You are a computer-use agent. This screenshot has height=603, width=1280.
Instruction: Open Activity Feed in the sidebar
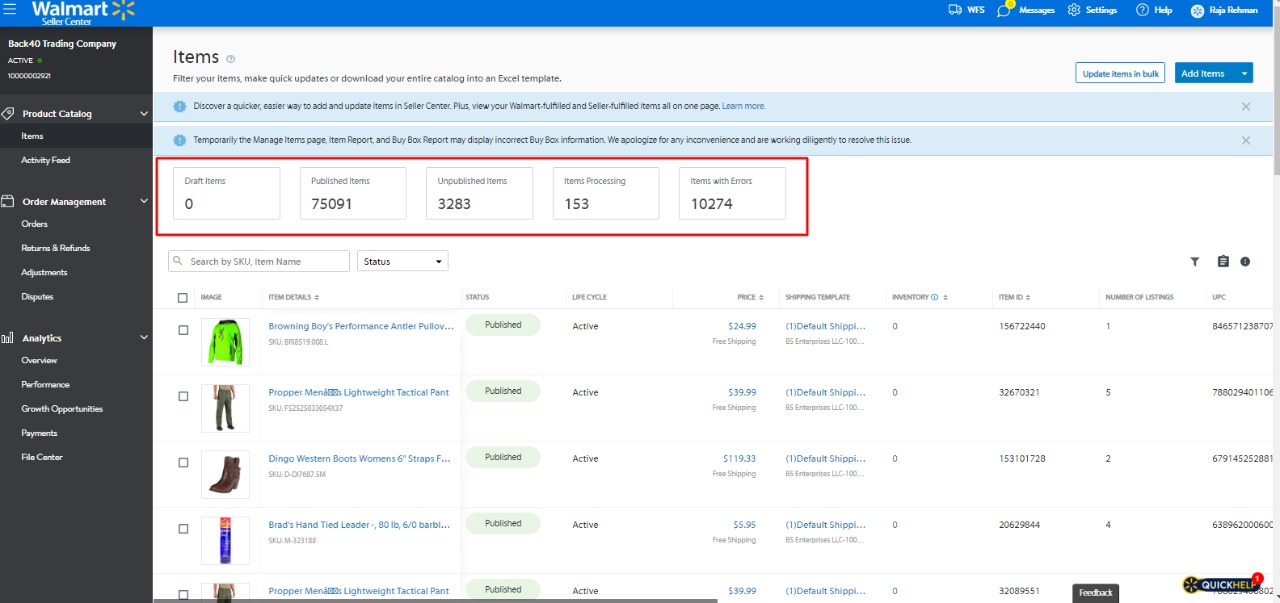point(46,160)
